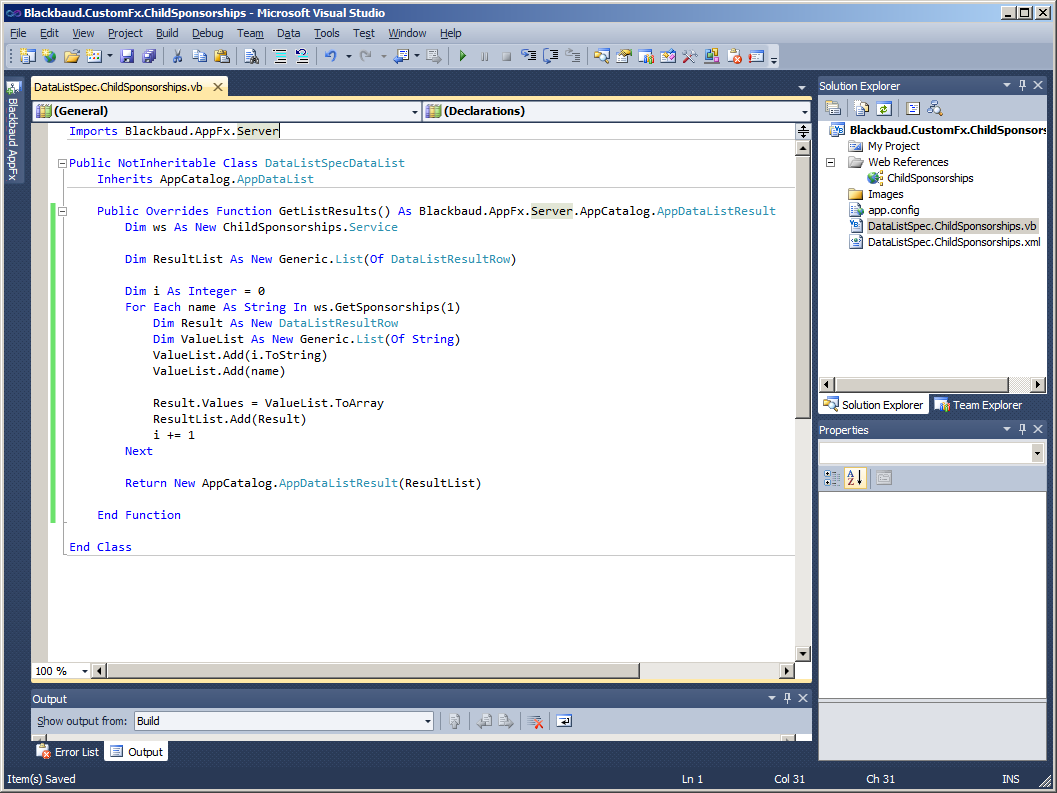Open the Build menu
Screen dimensions: 1057x793
(167, 33)
